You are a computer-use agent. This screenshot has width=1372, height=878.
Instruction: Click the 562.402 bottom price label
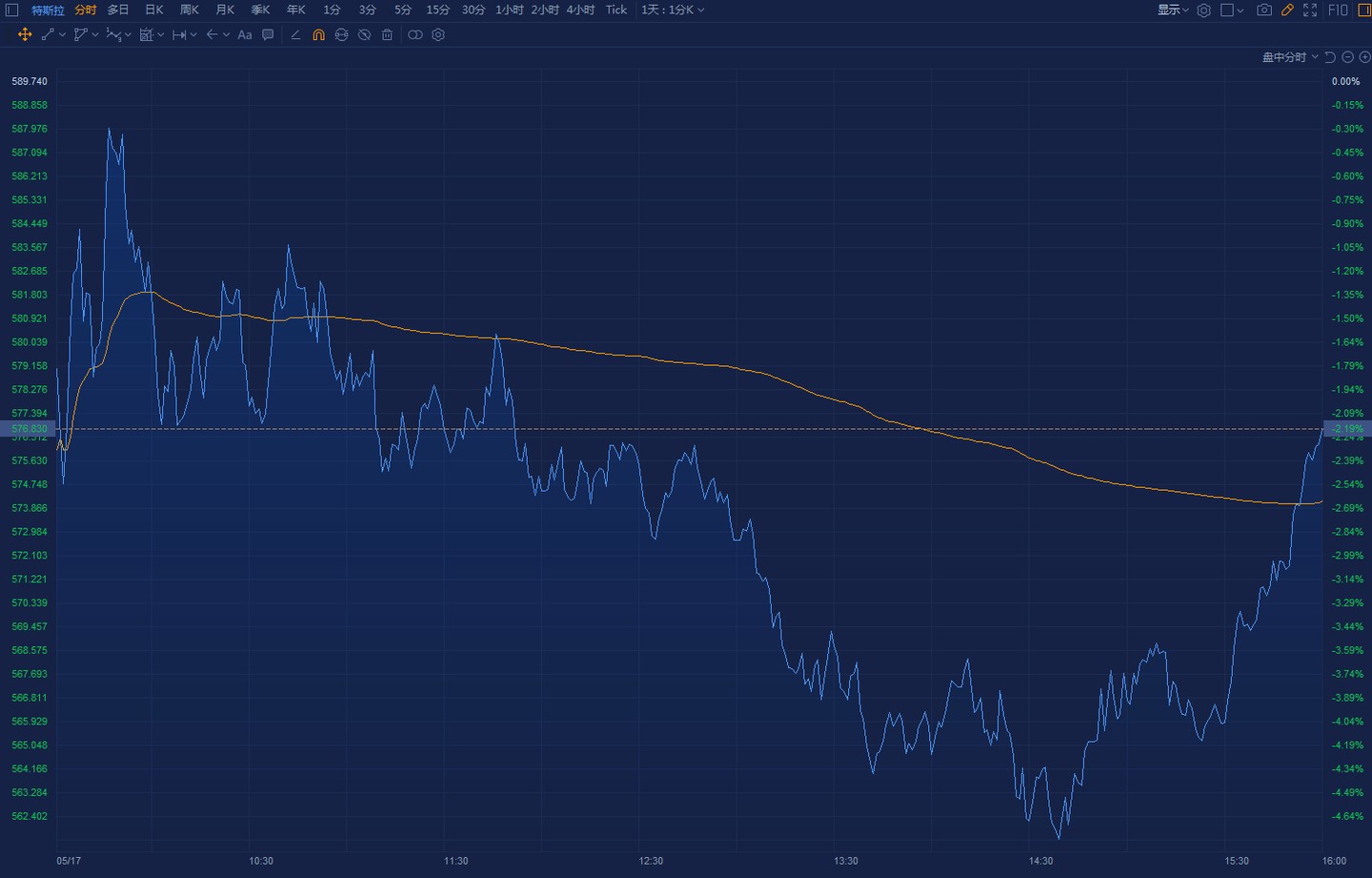click(x=30, y=816)
